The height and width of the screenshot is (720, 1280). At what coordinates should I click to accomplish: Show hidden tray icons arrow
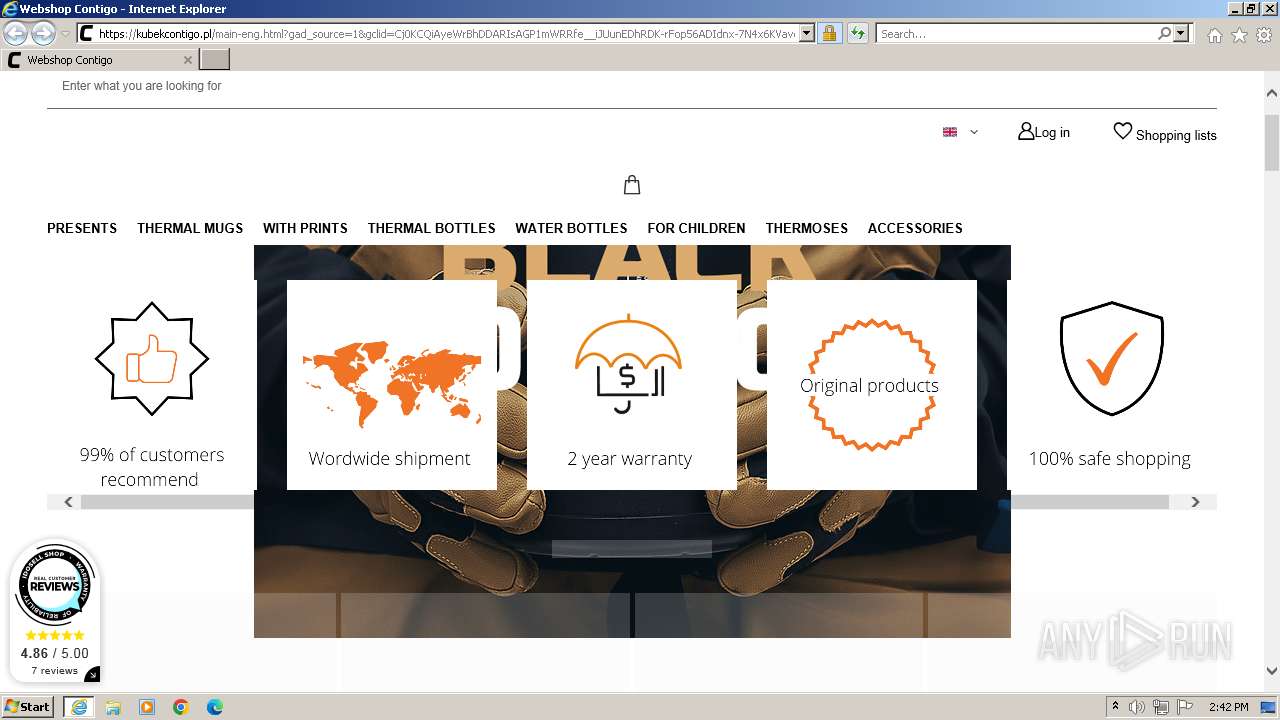click(x=1115, y=707)
